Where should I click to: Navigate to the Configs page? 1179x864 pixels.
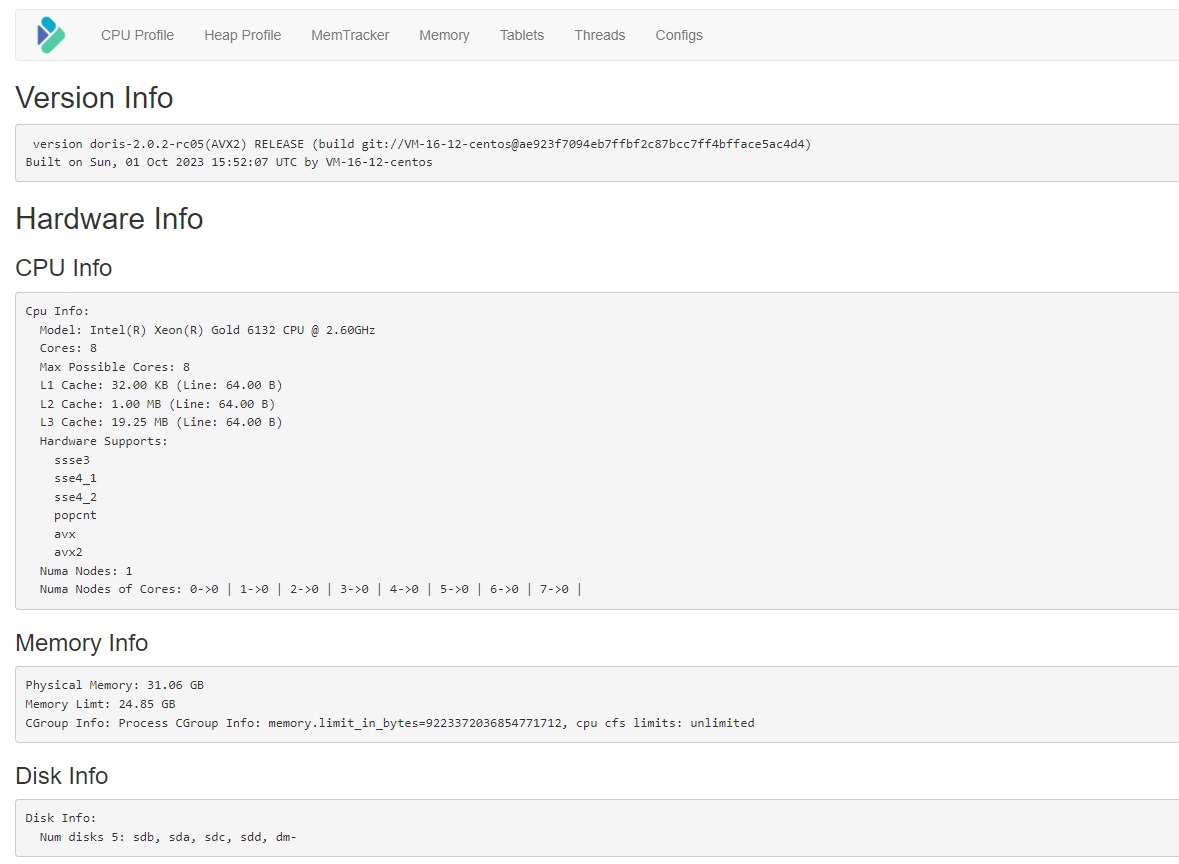pos(679,35)
